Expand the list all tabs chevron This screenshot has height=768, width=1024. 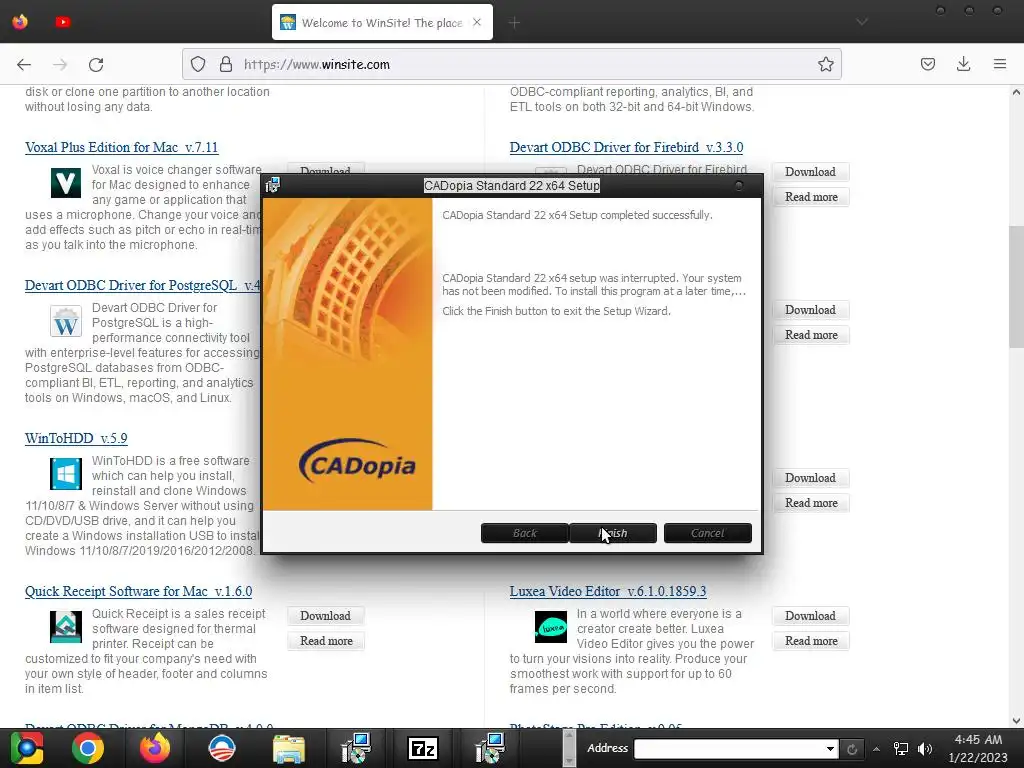coord(862,22)
